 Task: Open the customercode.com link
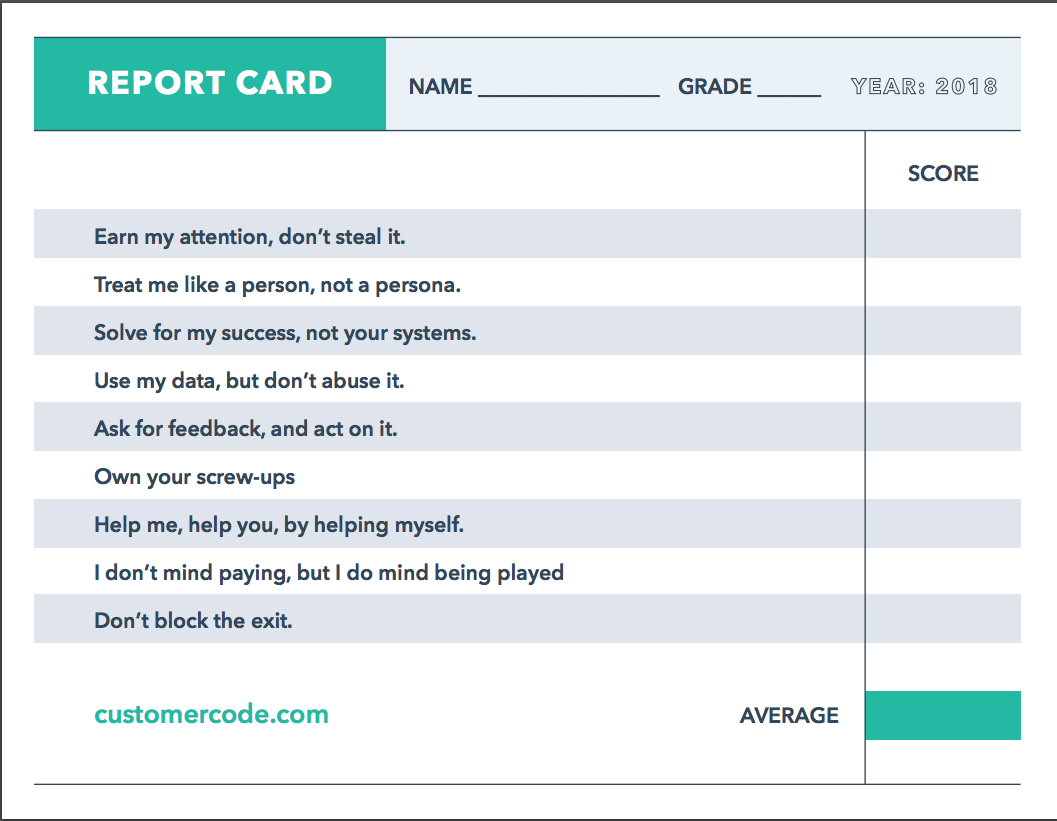[211, 714]
